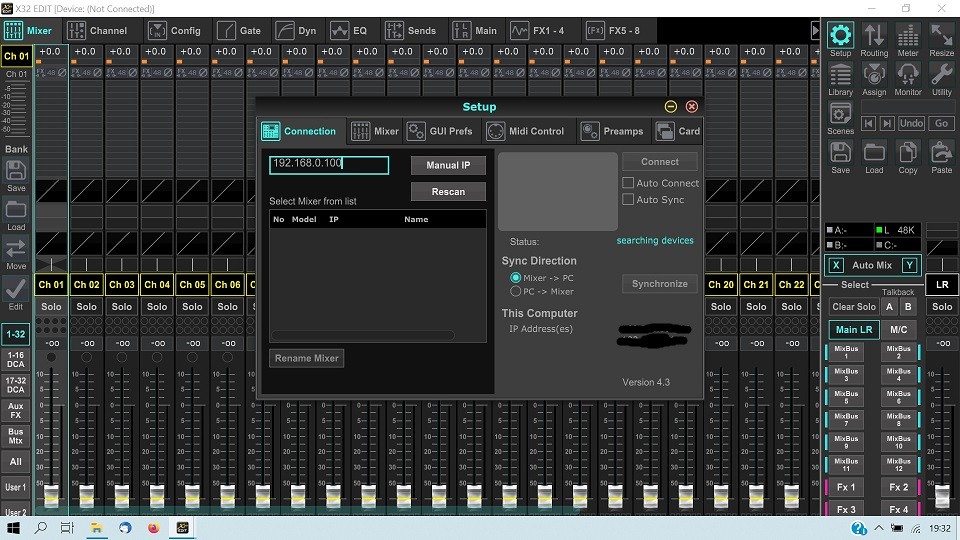960x540 pixels.
Task: Minimize the Setup dialog yellow button
Action: click(670, 107)
